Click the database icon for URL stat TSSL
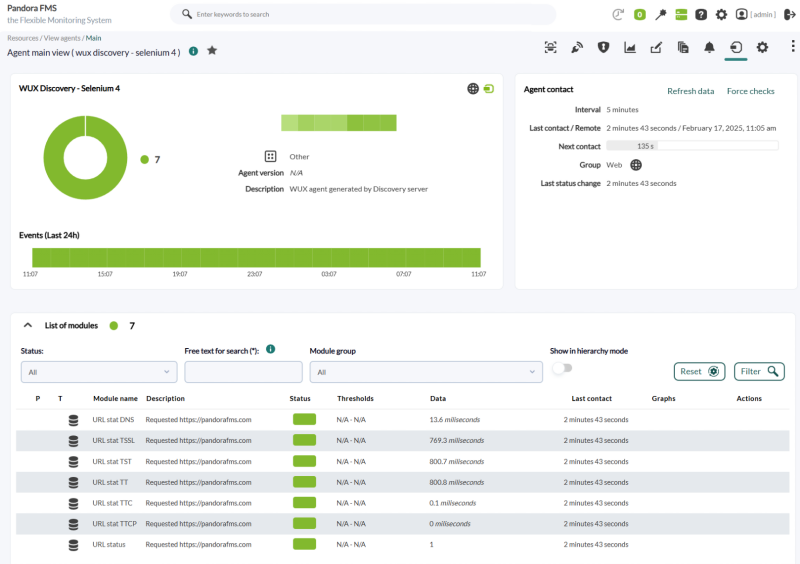This screenshot has width=800, height=564. tap(73, 441)
